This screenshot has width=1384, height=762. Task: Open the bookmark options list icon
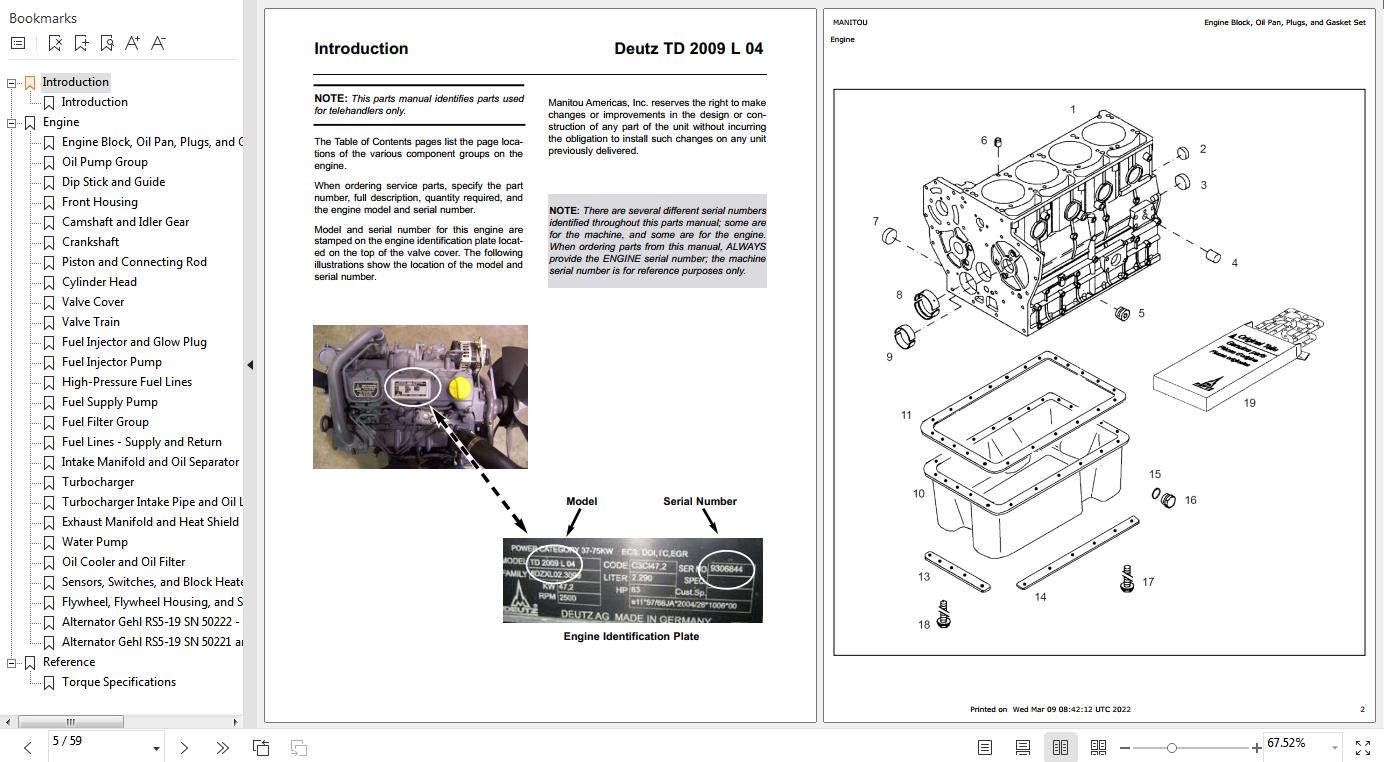[18, 43]
